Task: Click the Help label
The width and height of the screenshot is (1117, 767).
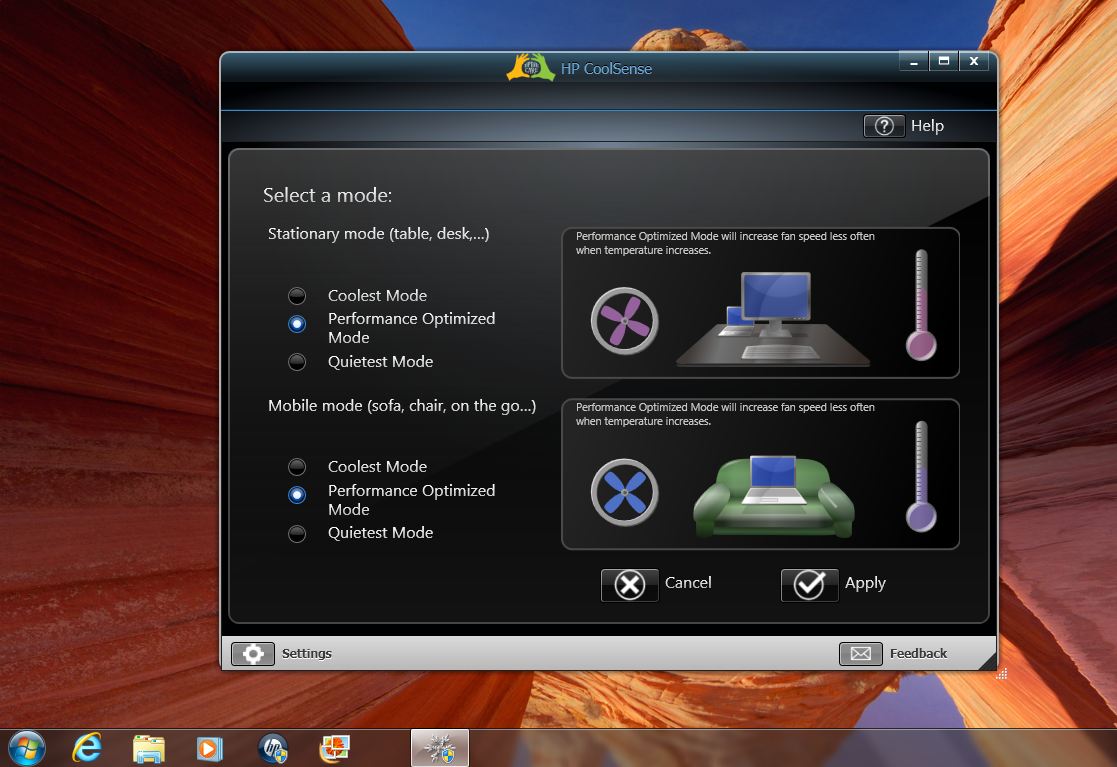Action: click(x=927, y=126)
